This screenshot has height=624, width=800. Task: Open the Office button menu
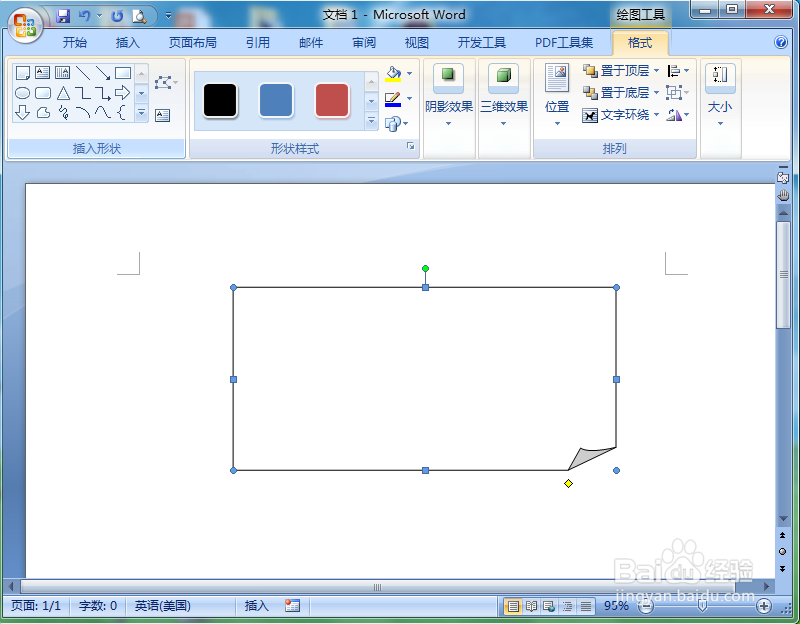coord(24,26)
